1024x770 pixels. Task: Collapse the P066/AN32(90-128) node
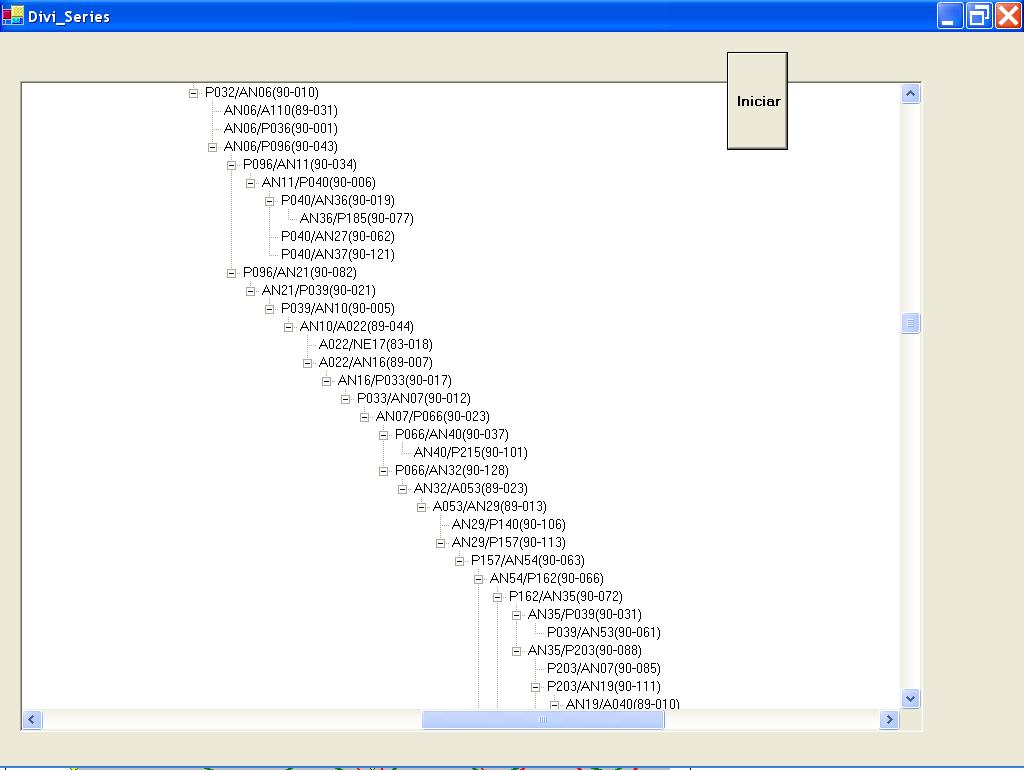(384, 471)
